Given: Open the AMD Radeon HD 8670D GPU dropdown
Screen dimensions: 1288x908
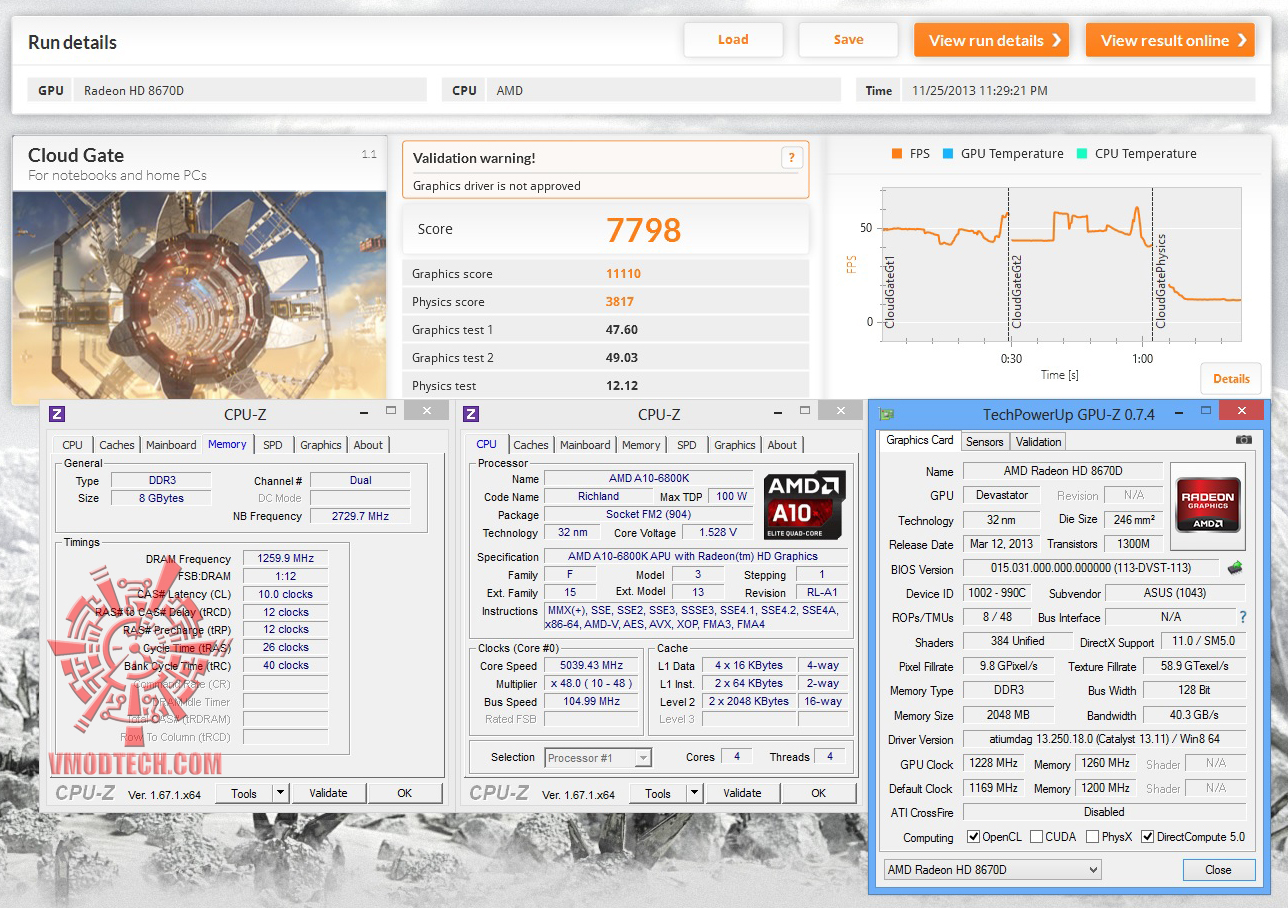Looking at the screenshot, I should 992,870.
